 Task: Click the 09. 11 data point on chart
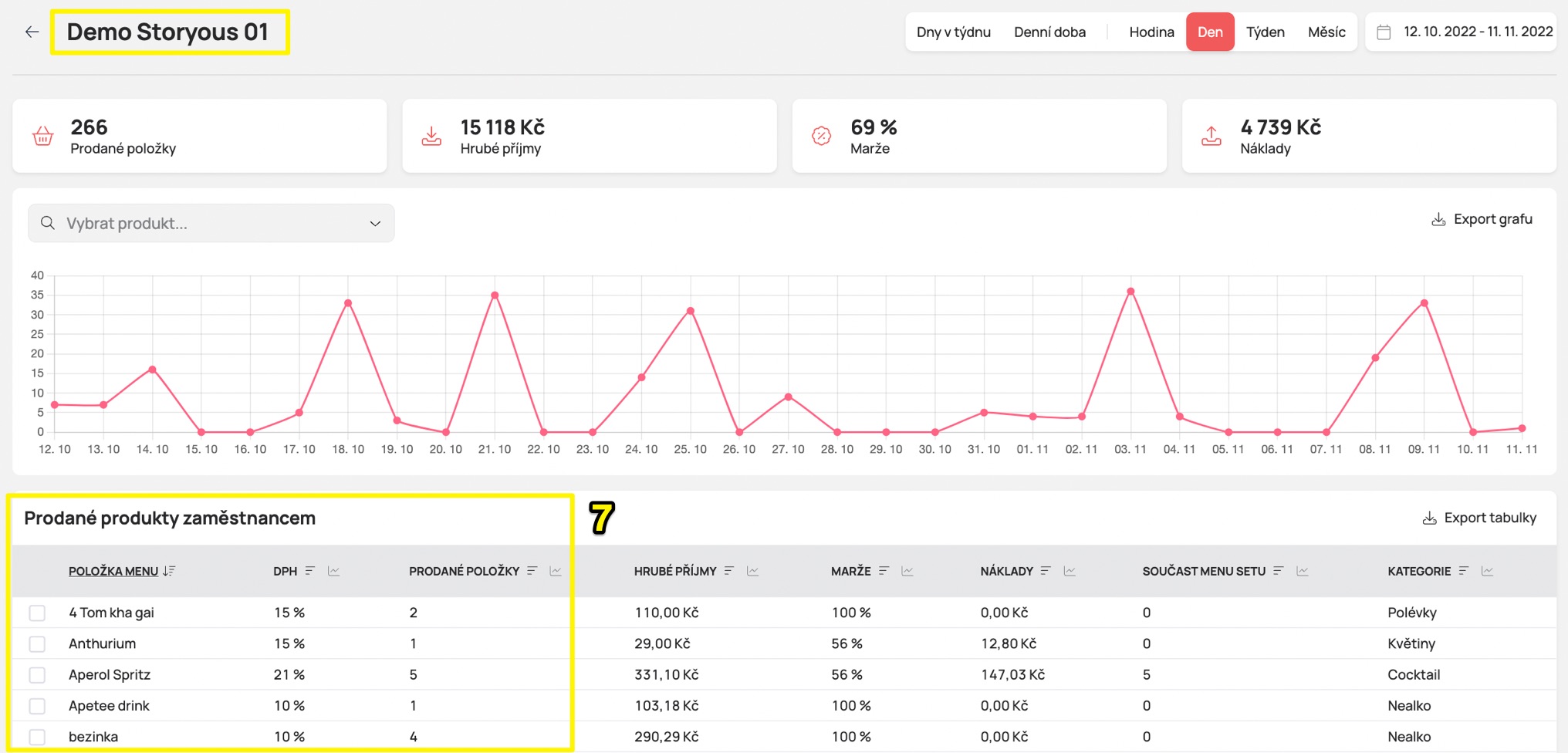1424,303
